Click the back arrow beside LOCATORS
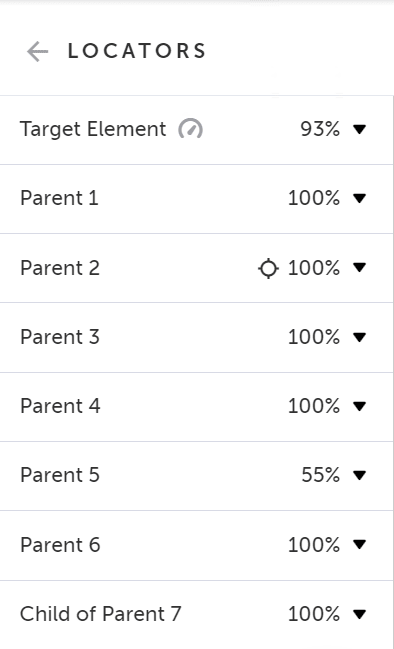Image resolution: width=394 pixels, height=649 pixels. tap(38, 52)
